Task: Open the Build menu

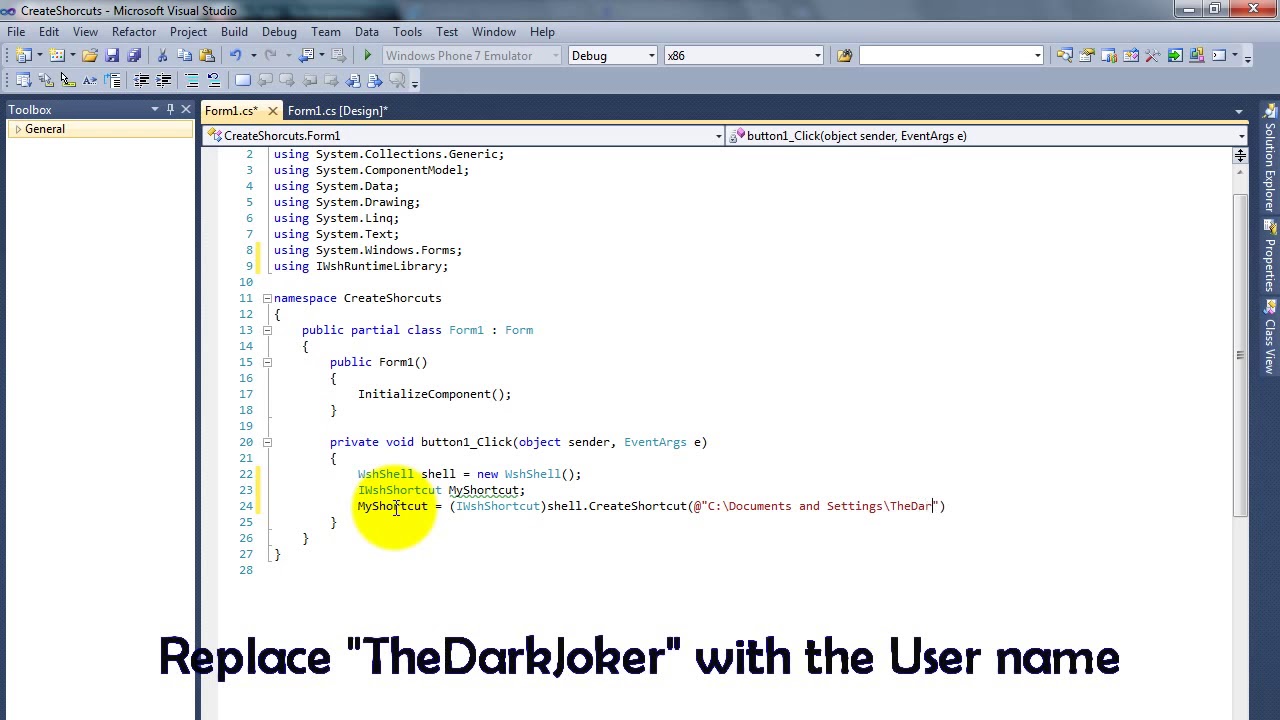Action: 234,32
